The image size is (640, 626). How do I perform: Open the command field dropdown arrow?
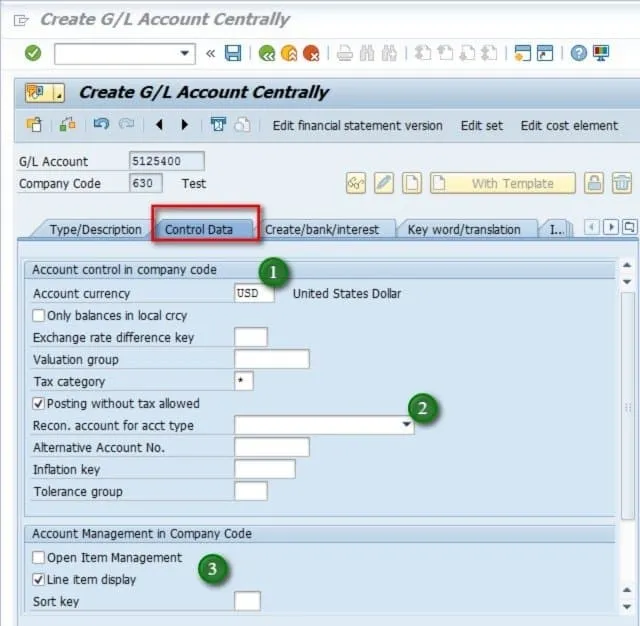pos(185,53)
